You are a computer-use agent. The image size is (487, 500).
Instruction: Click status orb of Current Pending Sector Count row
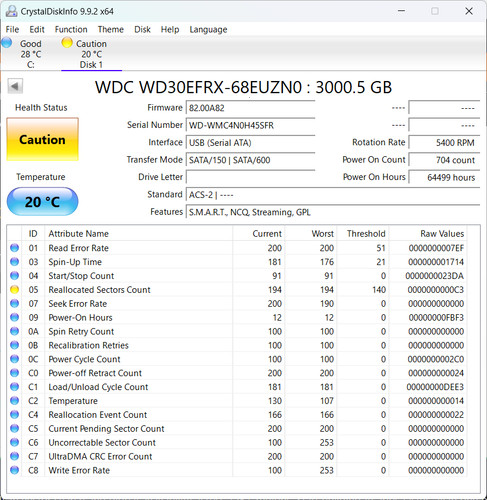coord(14,429)
